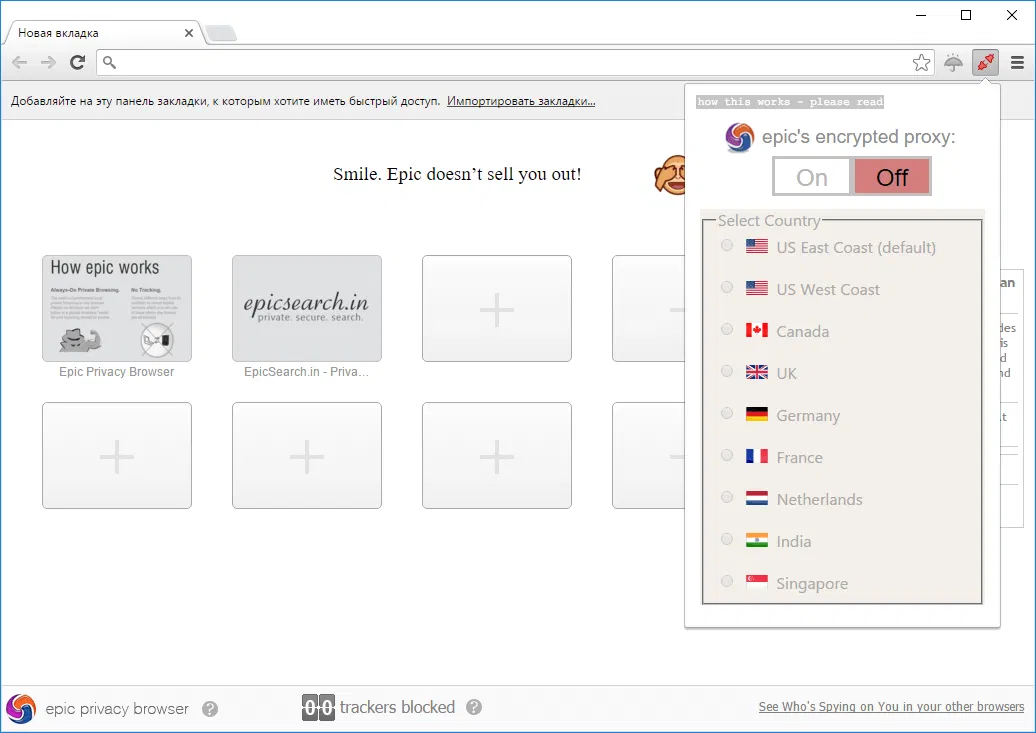1036x733 pixels.
Task: Open 'how this works - please read' link
Action: click(790, 102)
